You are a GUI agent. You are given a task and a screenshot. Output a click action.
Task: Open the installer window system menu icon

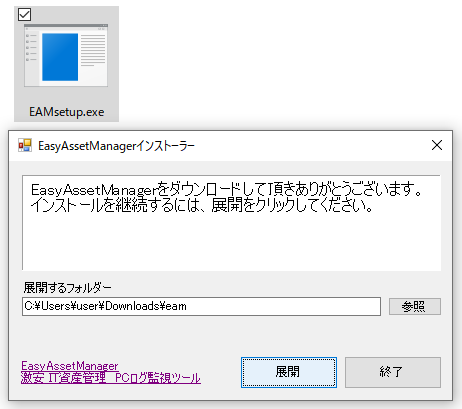[25, 145]
